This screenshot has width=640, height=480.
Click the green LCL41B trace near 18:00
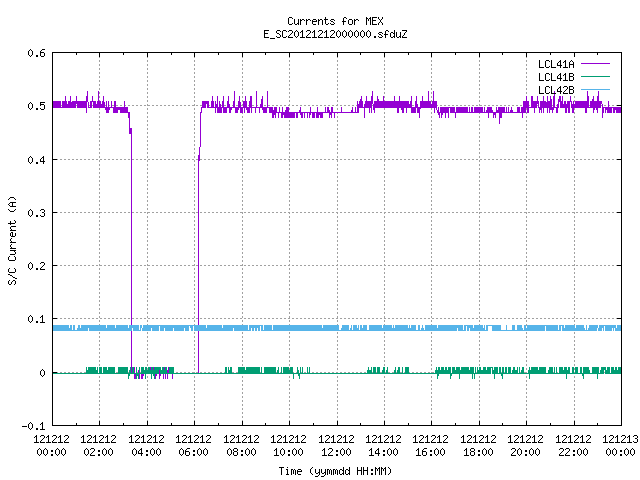pyautogui.click(x=479, y=371)
